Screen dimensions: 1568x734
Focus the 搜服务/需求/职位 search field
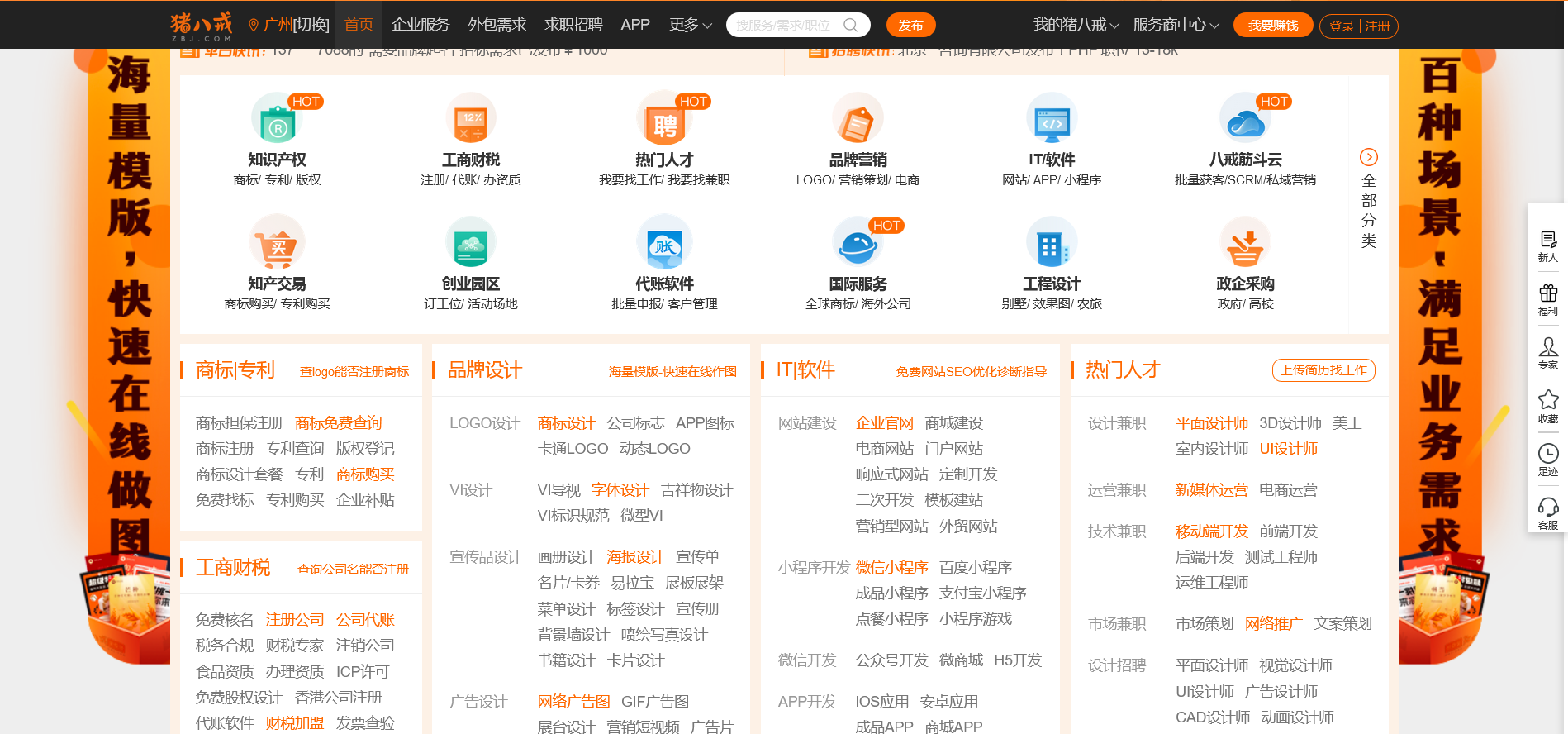click(785, 25)
